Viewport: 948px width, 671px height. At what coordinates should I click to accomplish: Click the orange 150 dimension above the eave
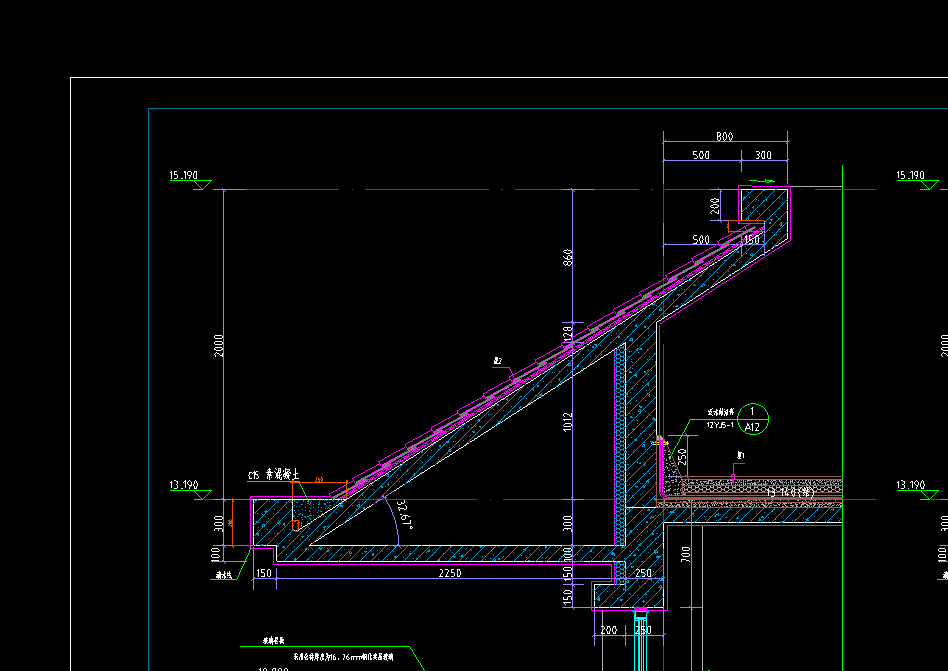point(319,480)
